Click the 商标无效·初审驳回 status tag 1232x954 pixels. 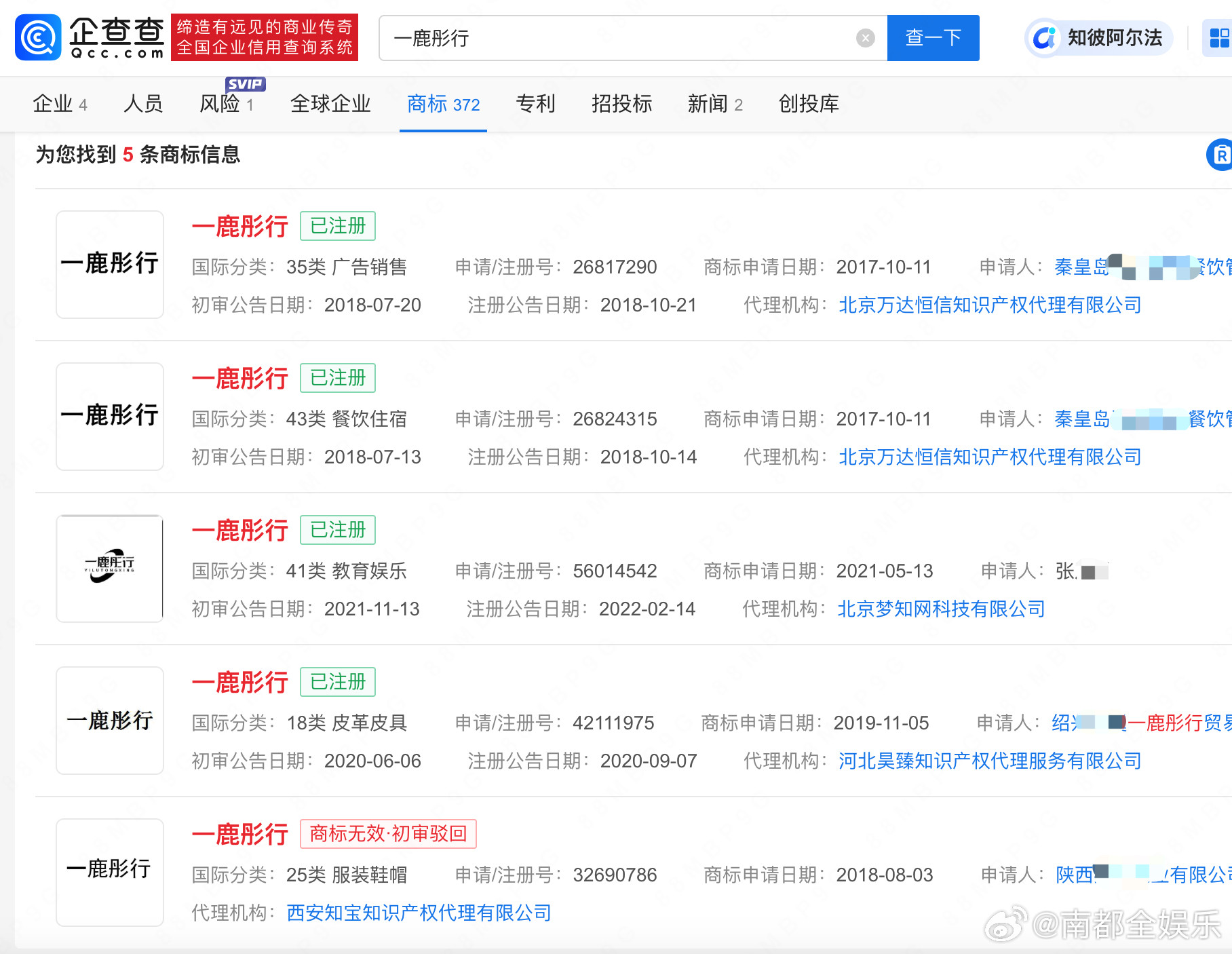pos(388,834)
